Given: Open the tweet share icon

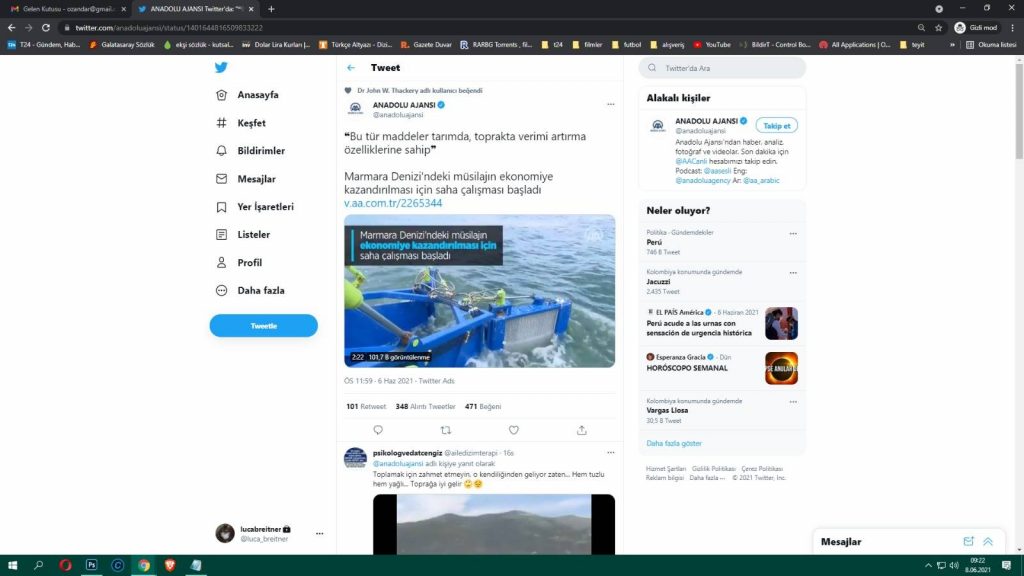Looking at the screenshot, I should coord(582,430).
